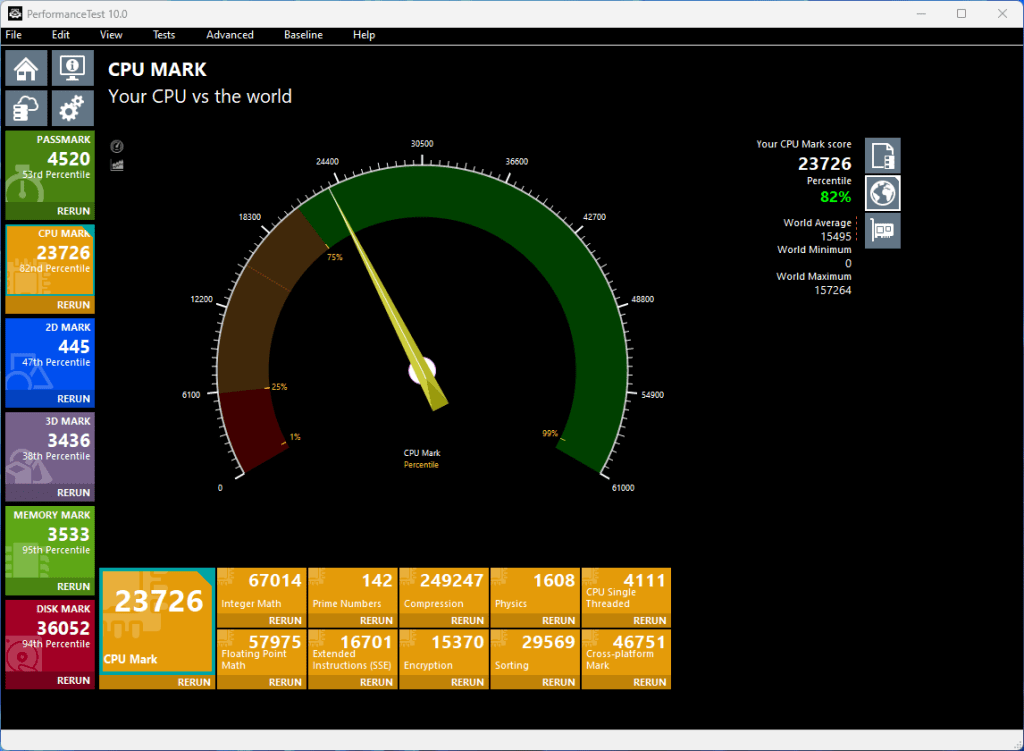The image size is (1024, 751).
Task: Rerun the Memory Mark test
Action: point(50,586)
